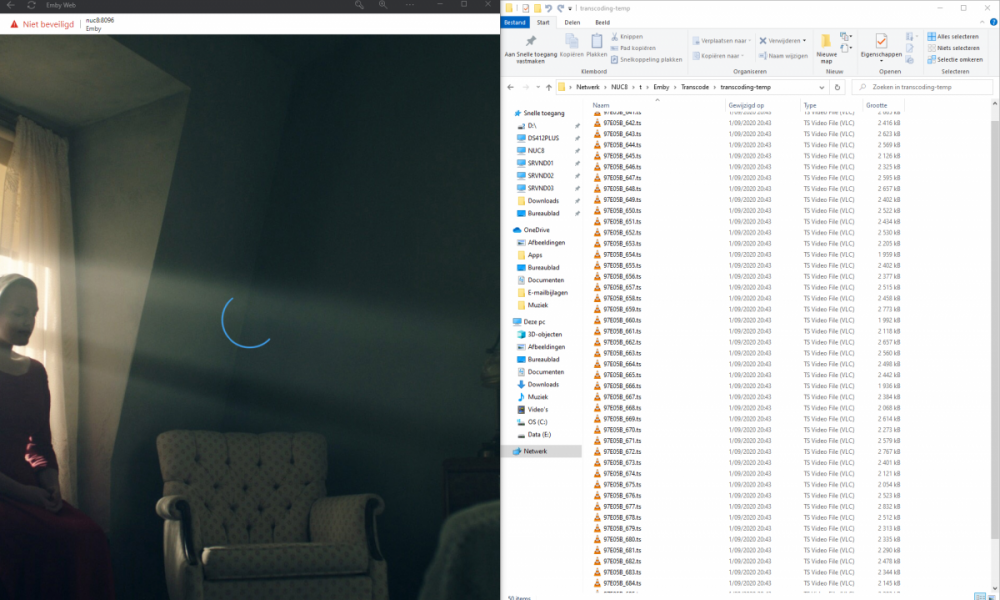Click Explorer back arrow
Viewport: 1000px width, 600px height.
510,87
